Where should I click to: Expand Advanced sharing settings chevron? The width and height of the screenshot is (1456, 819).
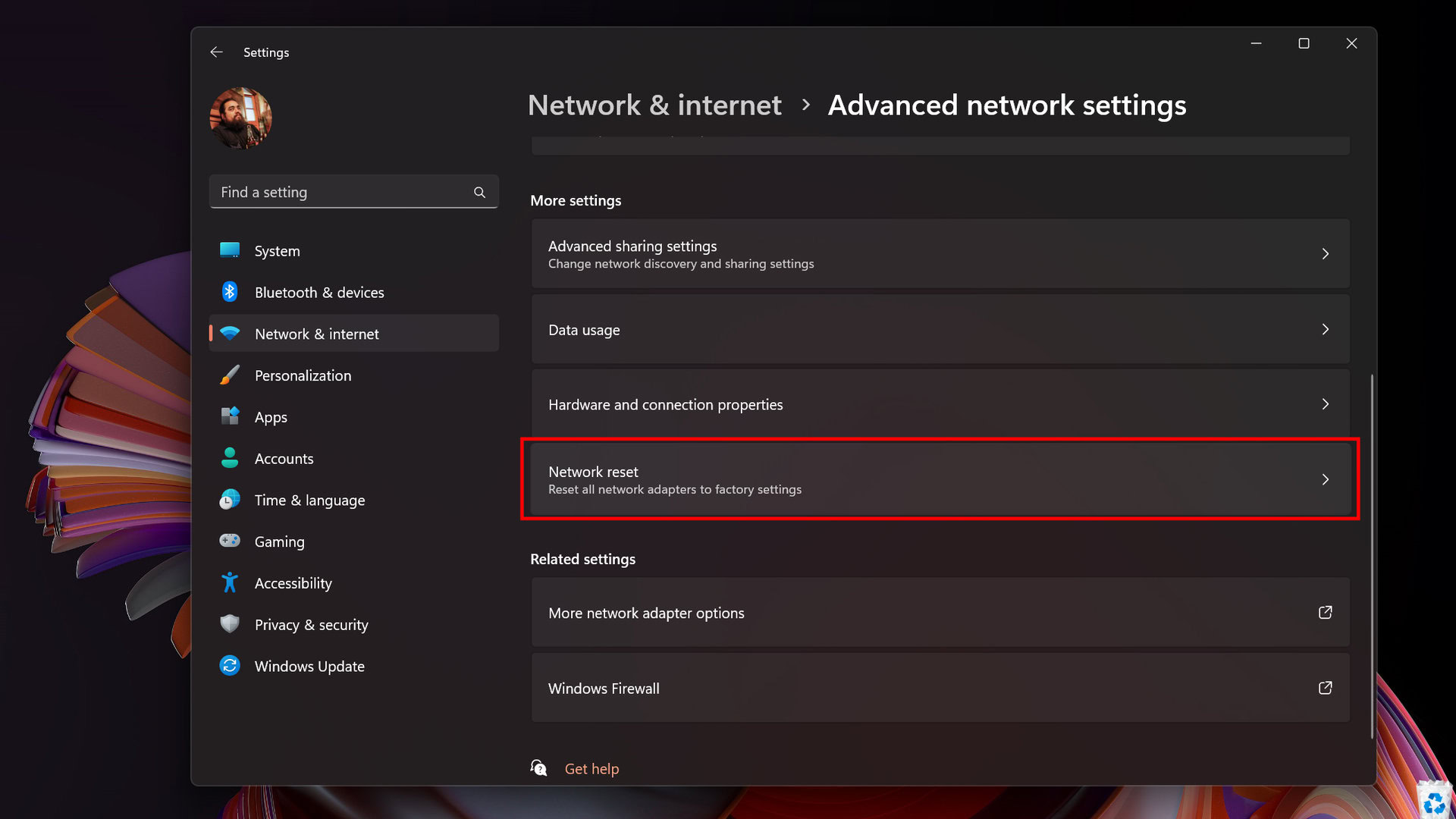click(1325, 254)
